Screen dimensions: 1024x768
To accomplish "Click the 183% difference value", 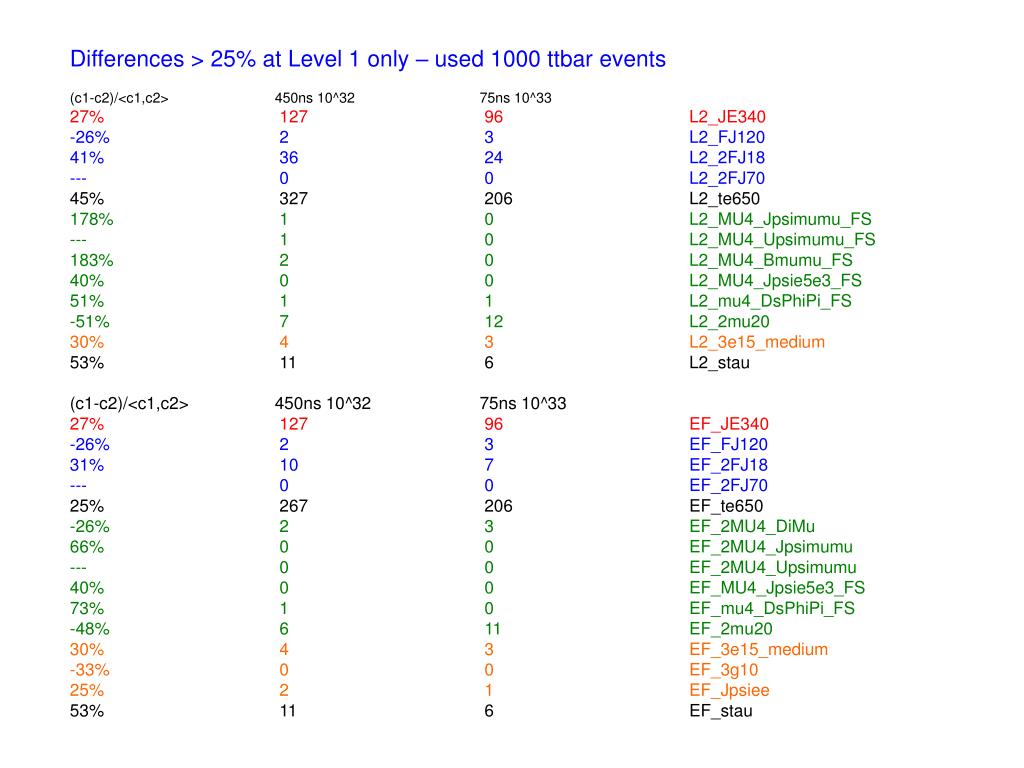I will 91,260.
